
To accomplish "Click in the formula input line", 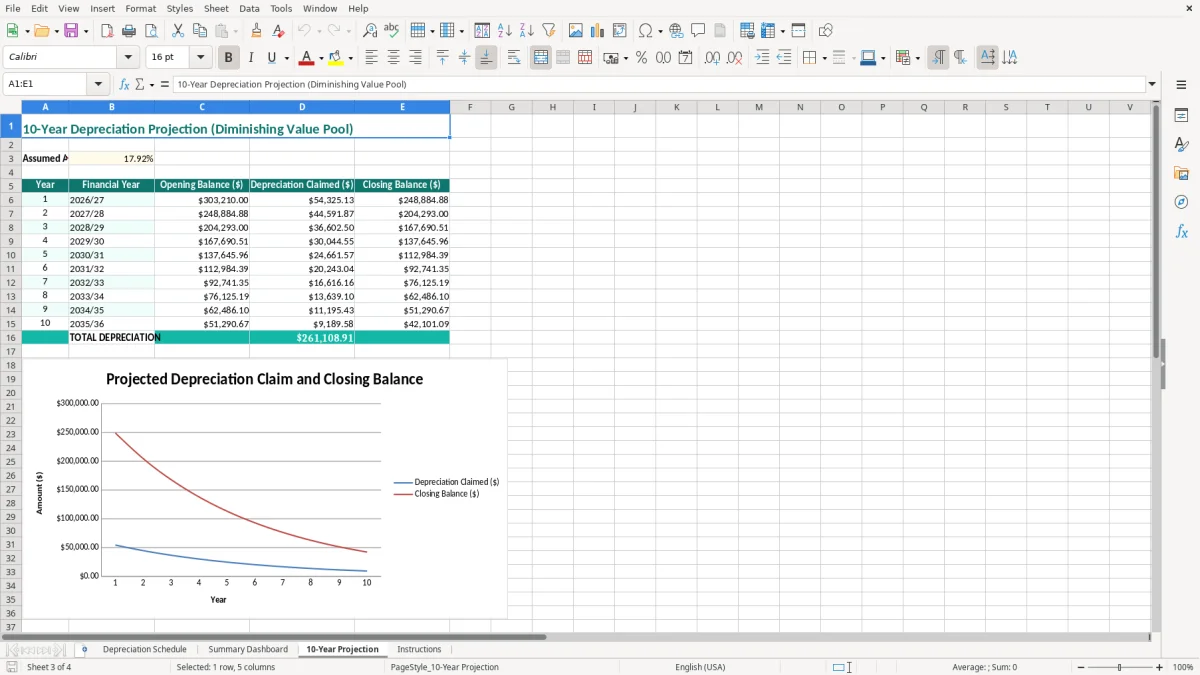I will click(x=658, y=85).
